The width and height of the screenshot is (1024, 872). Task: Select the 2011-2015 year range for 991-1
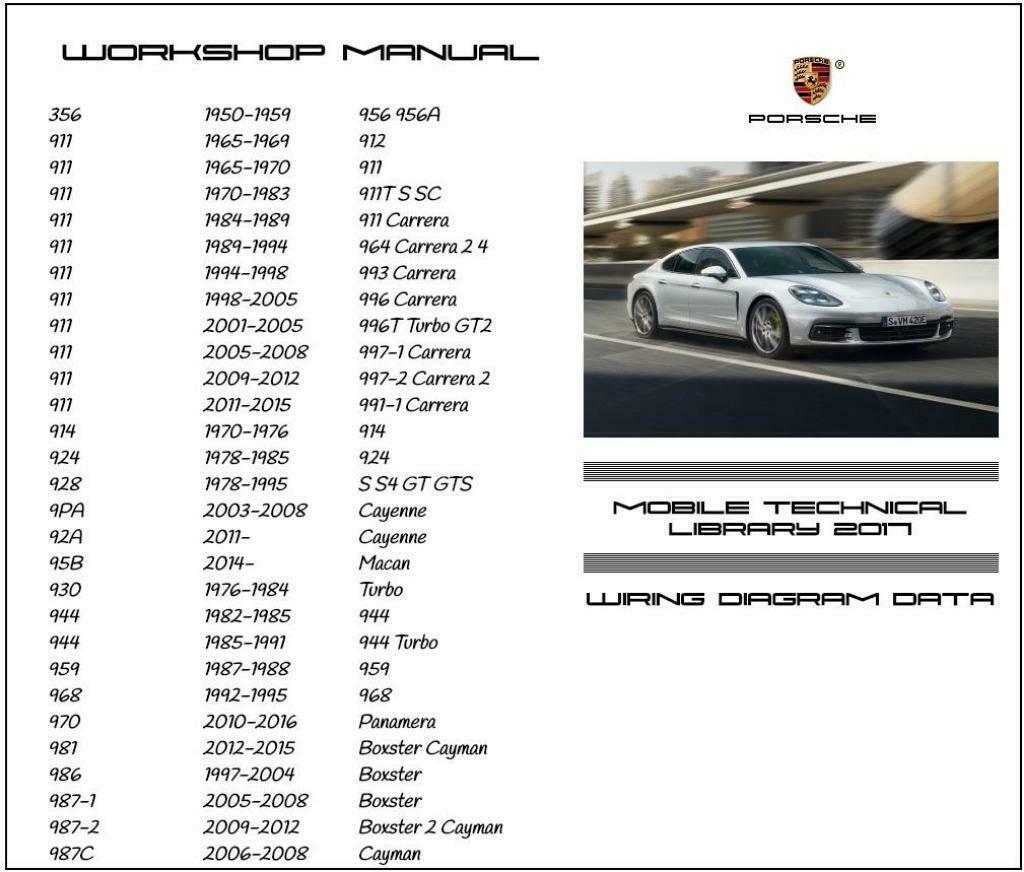tap(247, 405)
